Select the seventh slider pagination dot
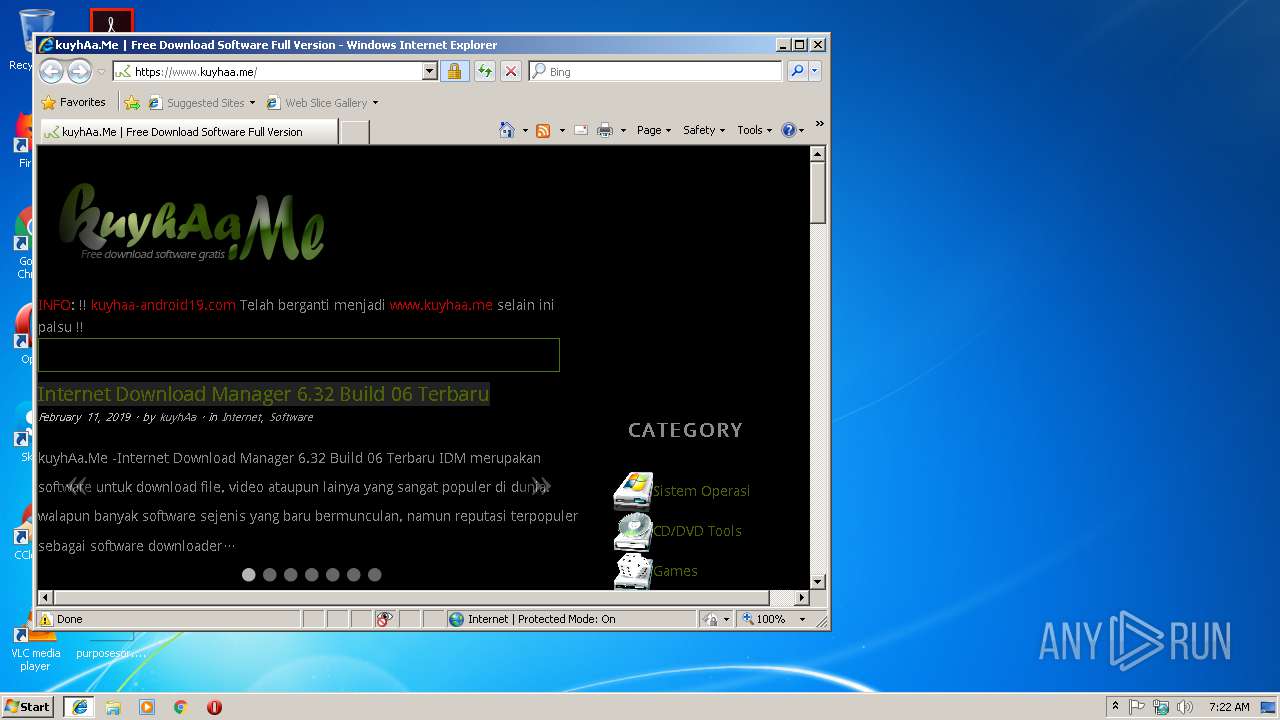This screenshot has width=1280, height=720. coord(375,575)
